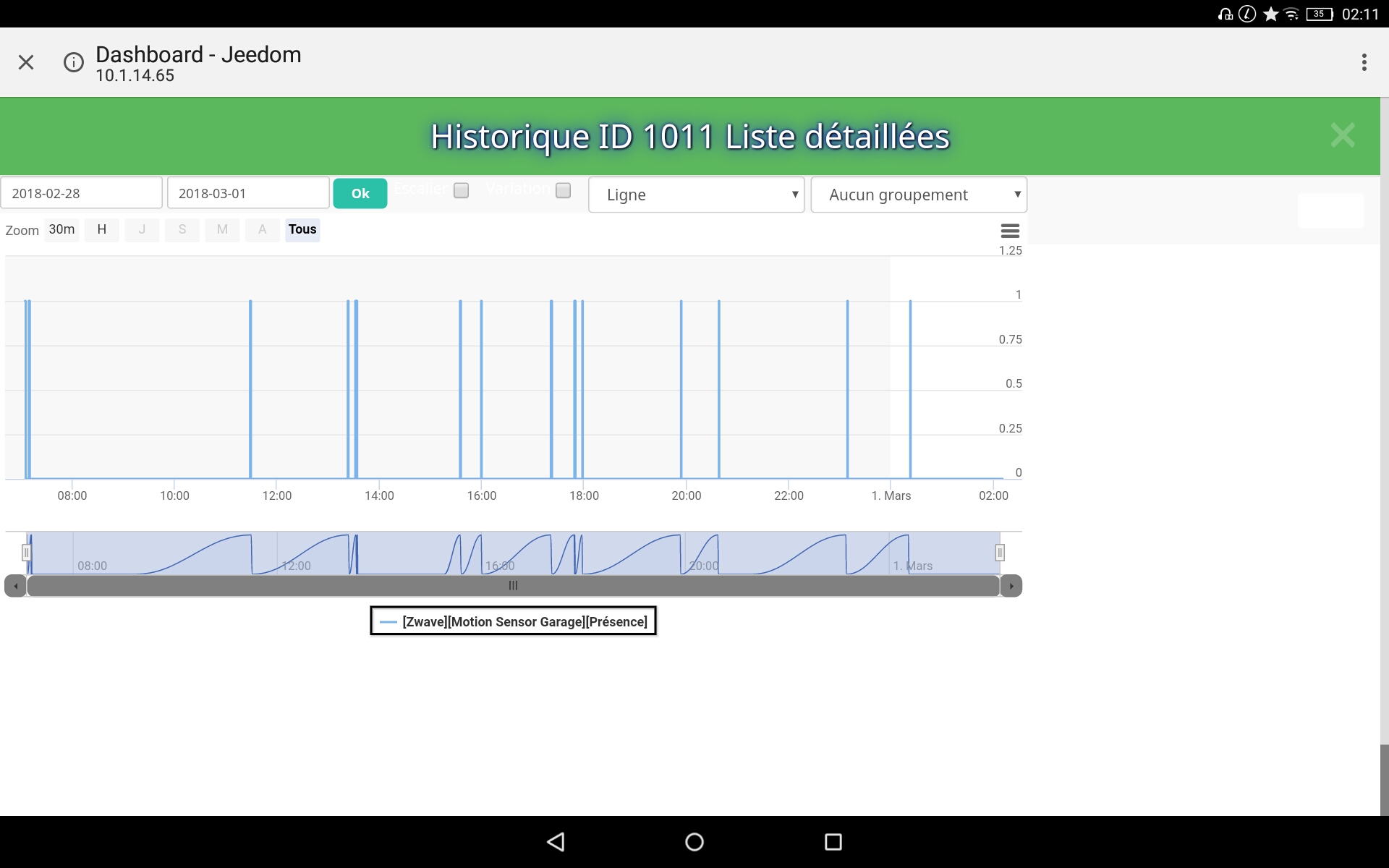Click the start date input field

pos(80,194)
